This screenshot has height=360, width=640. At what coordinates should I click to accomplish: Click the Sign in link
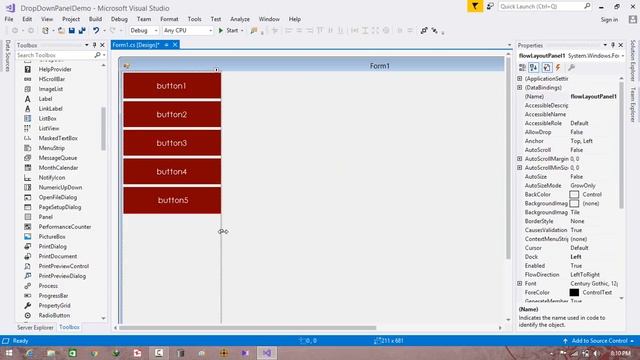coord(609,20)
